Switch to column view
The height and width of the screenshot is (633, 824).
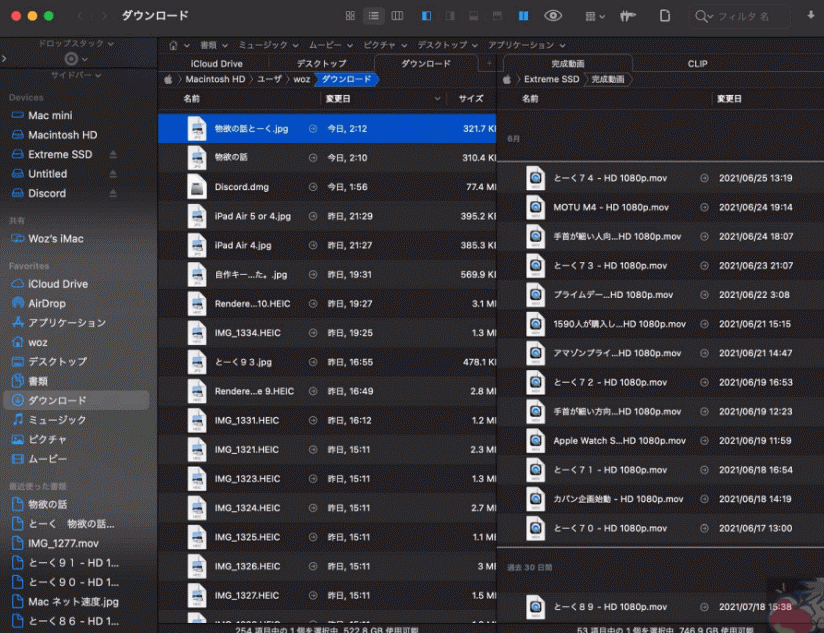coord(397,16)
